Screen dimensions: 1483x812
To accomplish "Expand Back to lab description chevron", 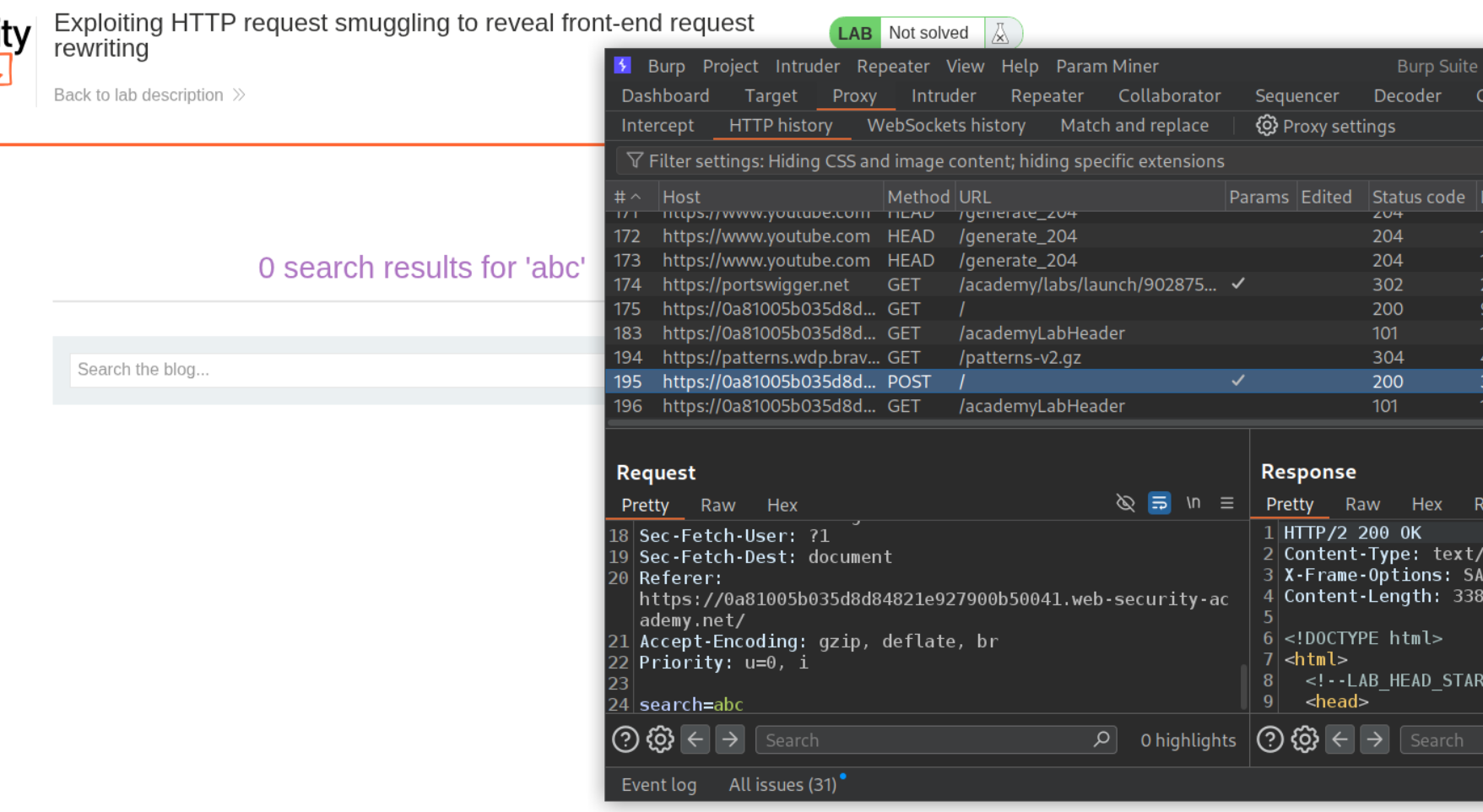I will click(239, 95).
